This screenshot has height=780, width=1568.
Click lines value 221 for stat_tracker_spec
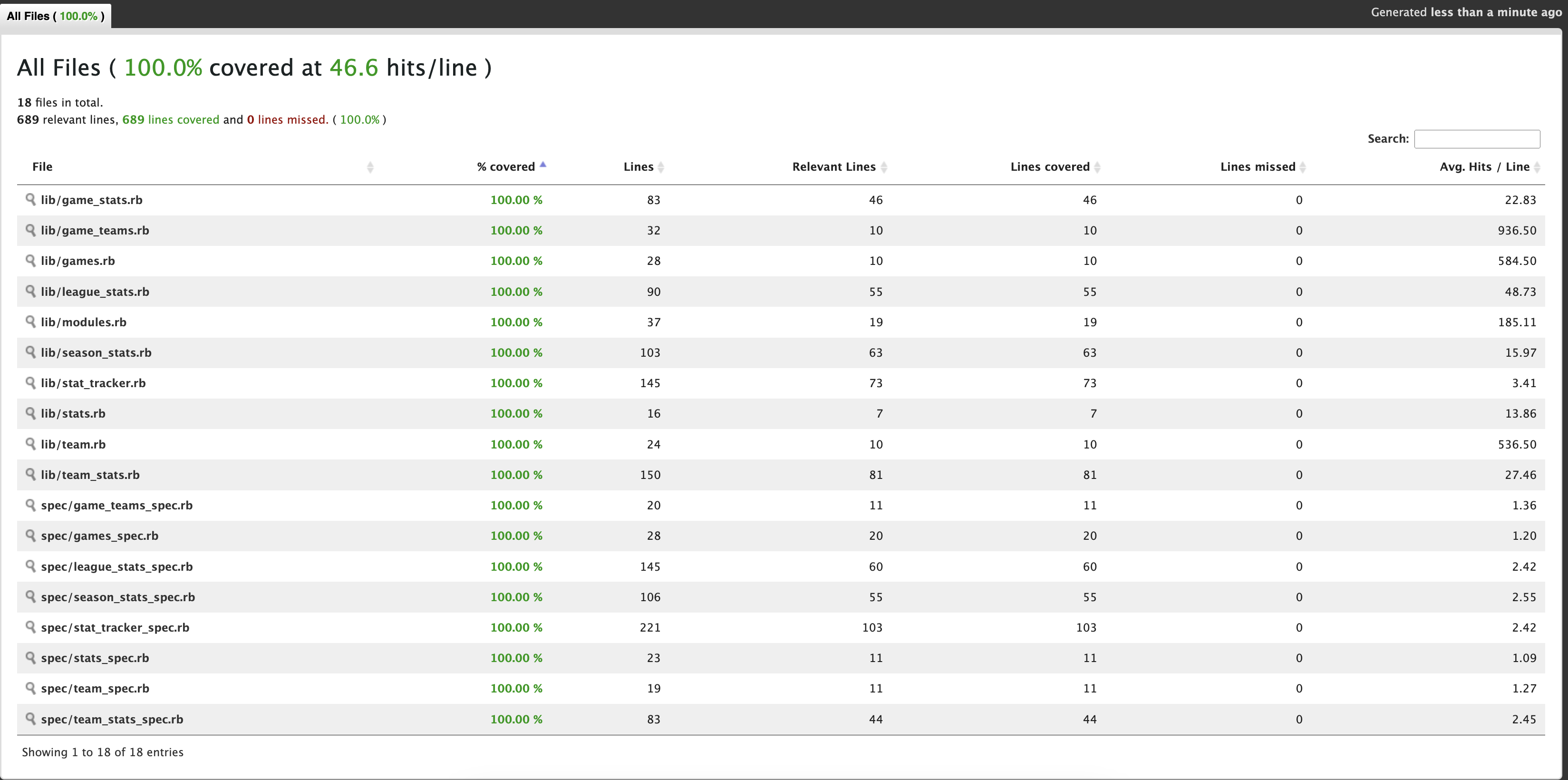[650, 628]
